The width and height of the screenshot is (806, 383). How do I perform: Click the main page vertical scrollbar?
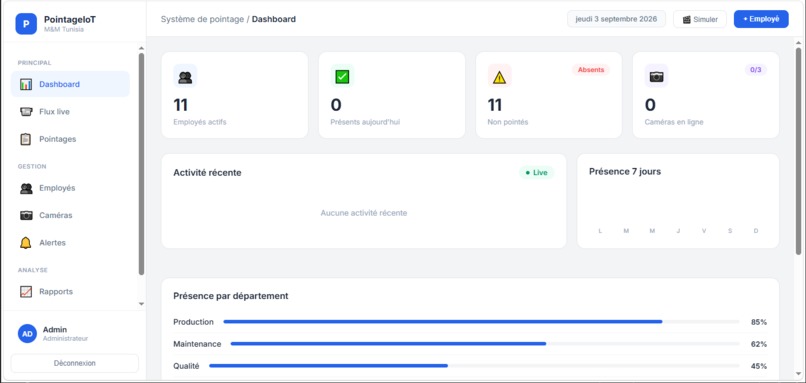[x=798, y=152]
